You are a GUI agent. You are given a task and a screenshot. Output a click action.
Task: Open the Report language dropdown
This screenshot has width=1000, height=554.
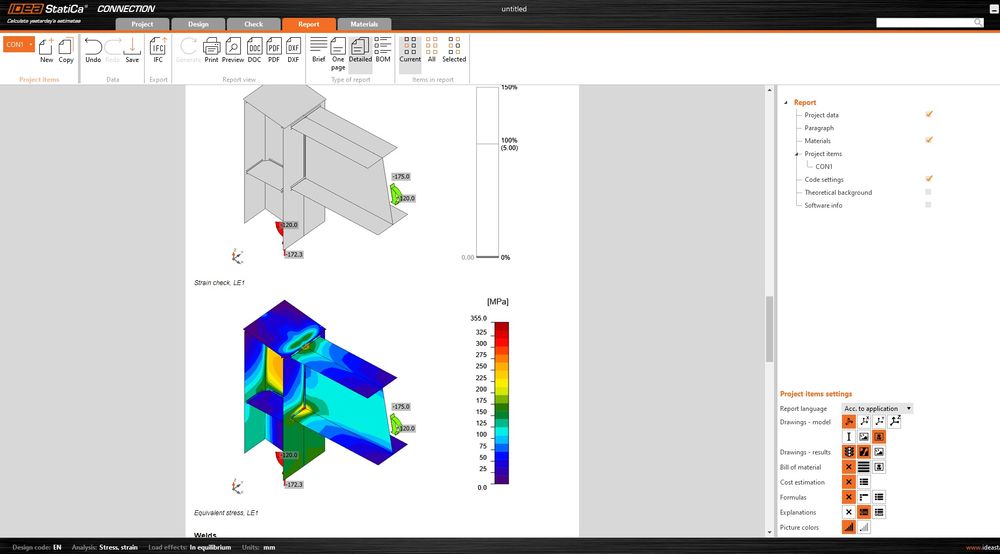point(877,408)
